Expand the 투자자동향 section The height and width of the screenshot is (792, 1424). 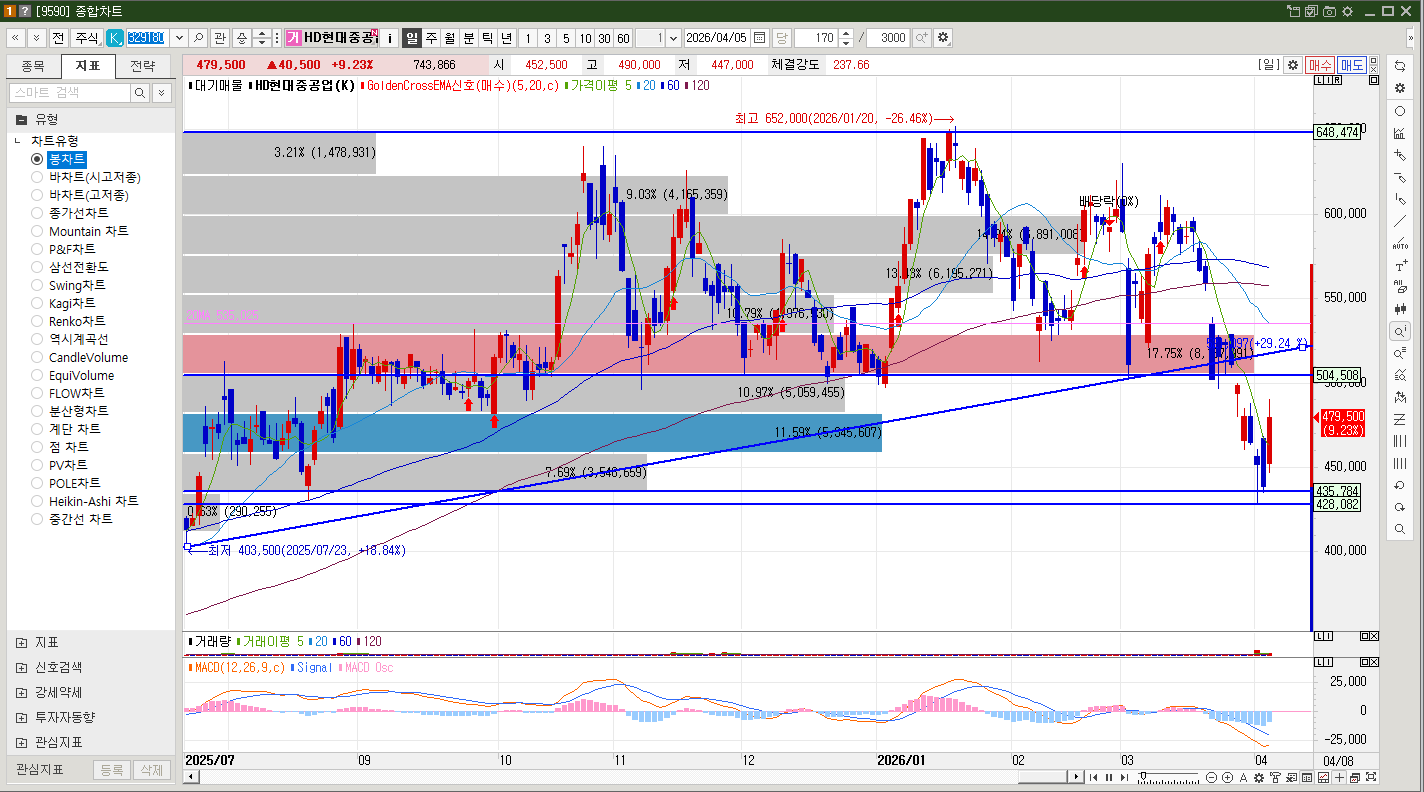pyautogui.click(x=22, y=717)
